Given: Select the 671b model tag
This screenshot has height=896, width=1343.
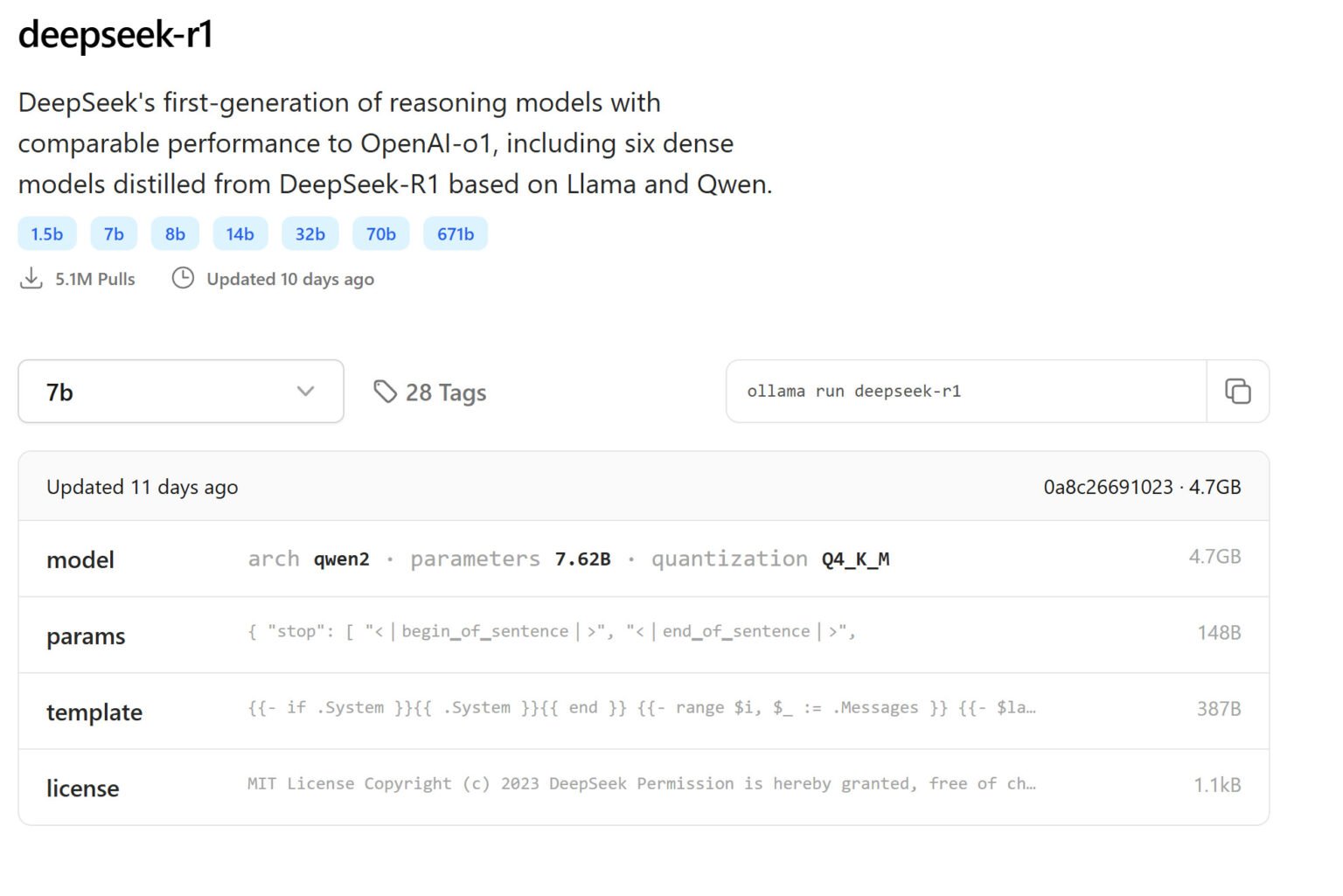Looking at the screenshot, I should click(455, 233).
